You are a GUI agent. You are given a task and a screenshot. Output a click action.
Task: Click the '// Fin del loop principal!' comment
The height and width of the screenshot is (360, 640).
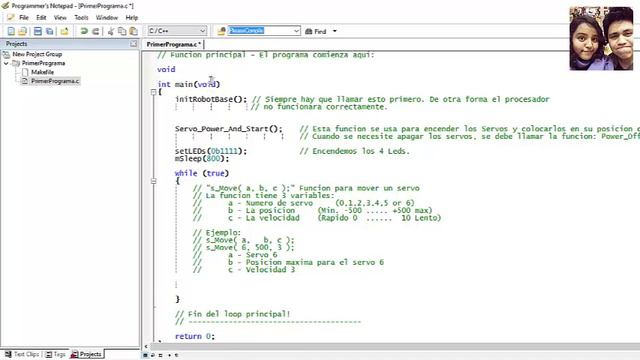click(233, 314)
